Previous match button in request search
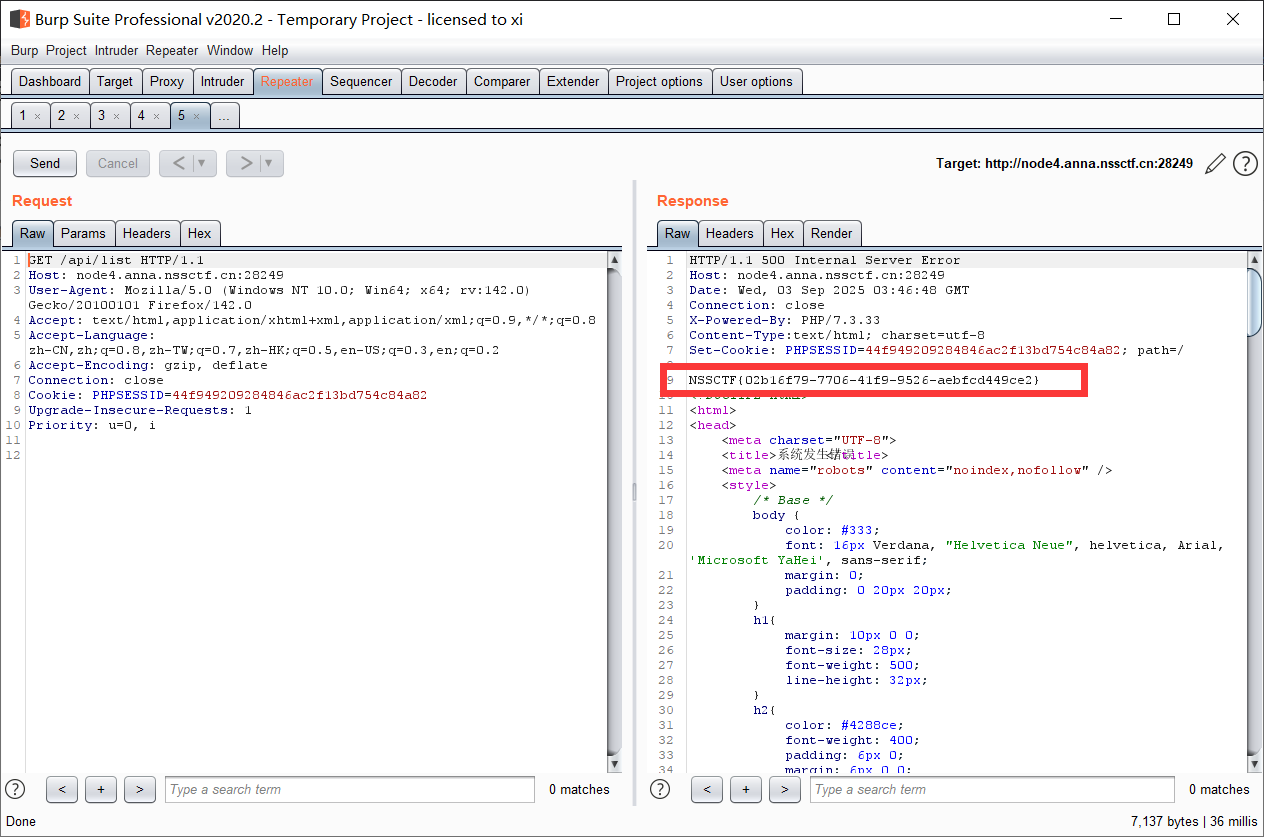This screenshot has height=837, width=1264. (62, 790)
